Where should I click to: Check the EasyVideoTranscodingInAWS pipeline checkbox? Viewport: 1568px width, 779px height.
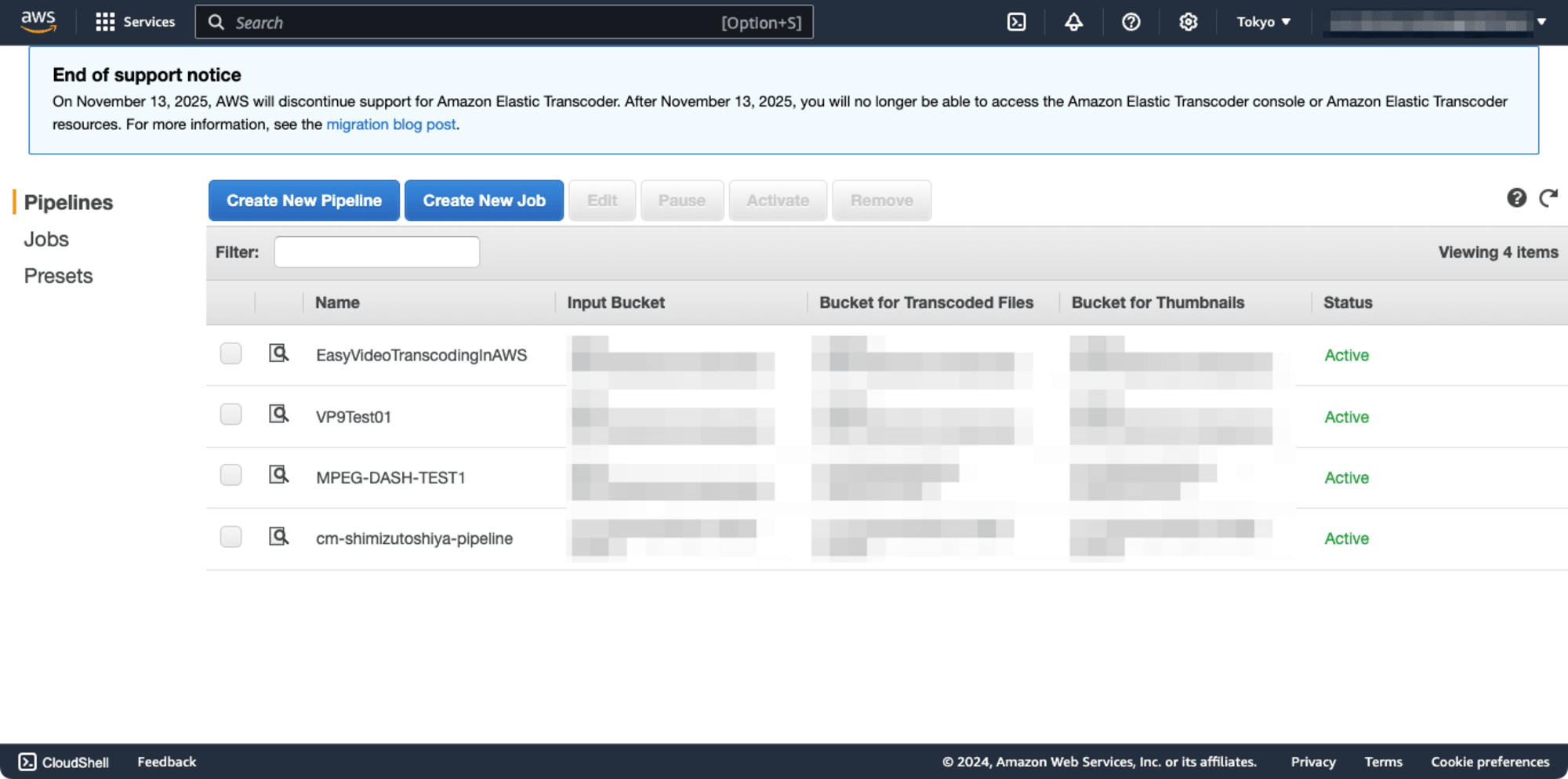tap(230, 353)
